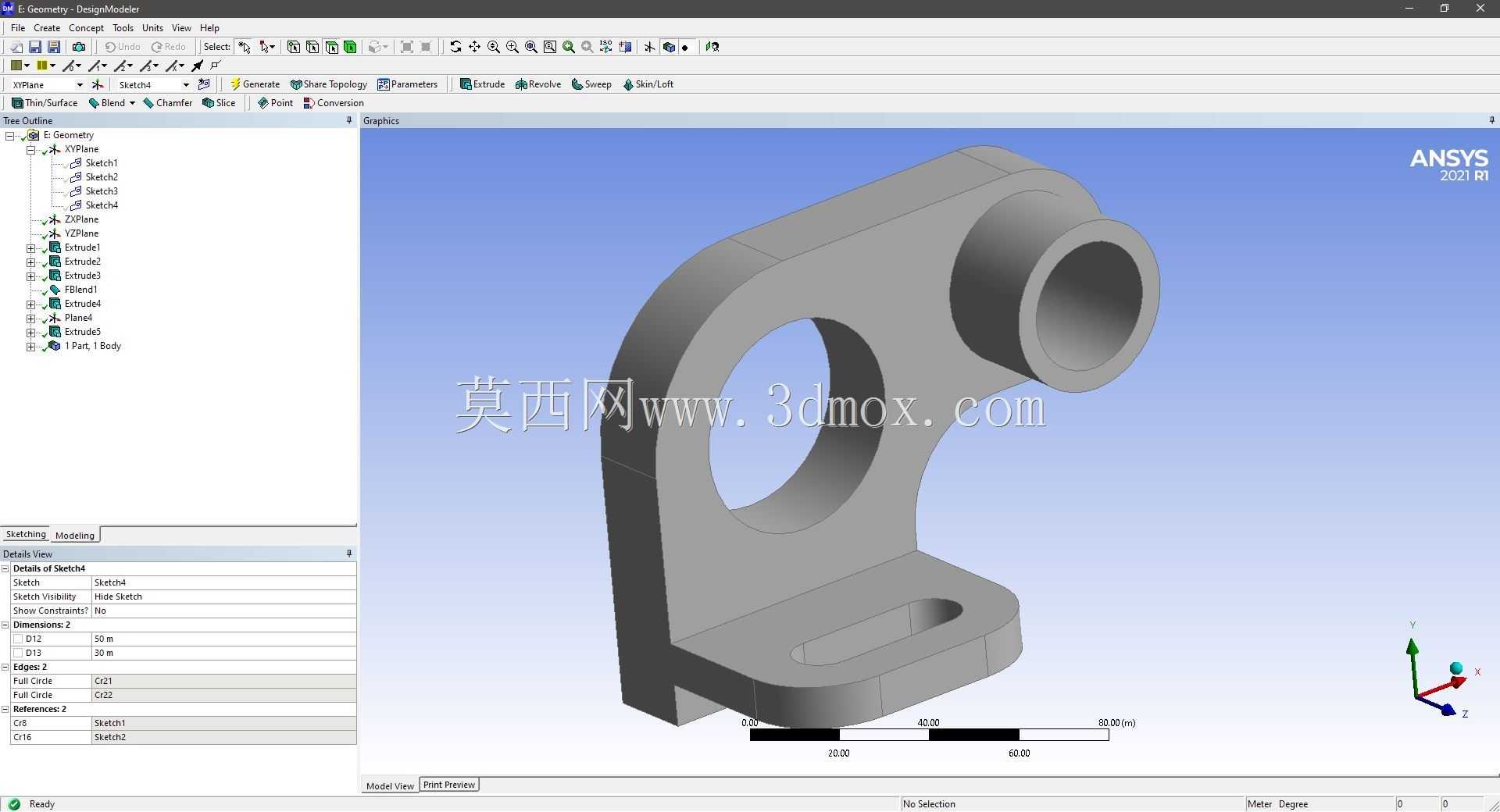
Task: Capture image with the camera icon
Action: pos(79,47)
